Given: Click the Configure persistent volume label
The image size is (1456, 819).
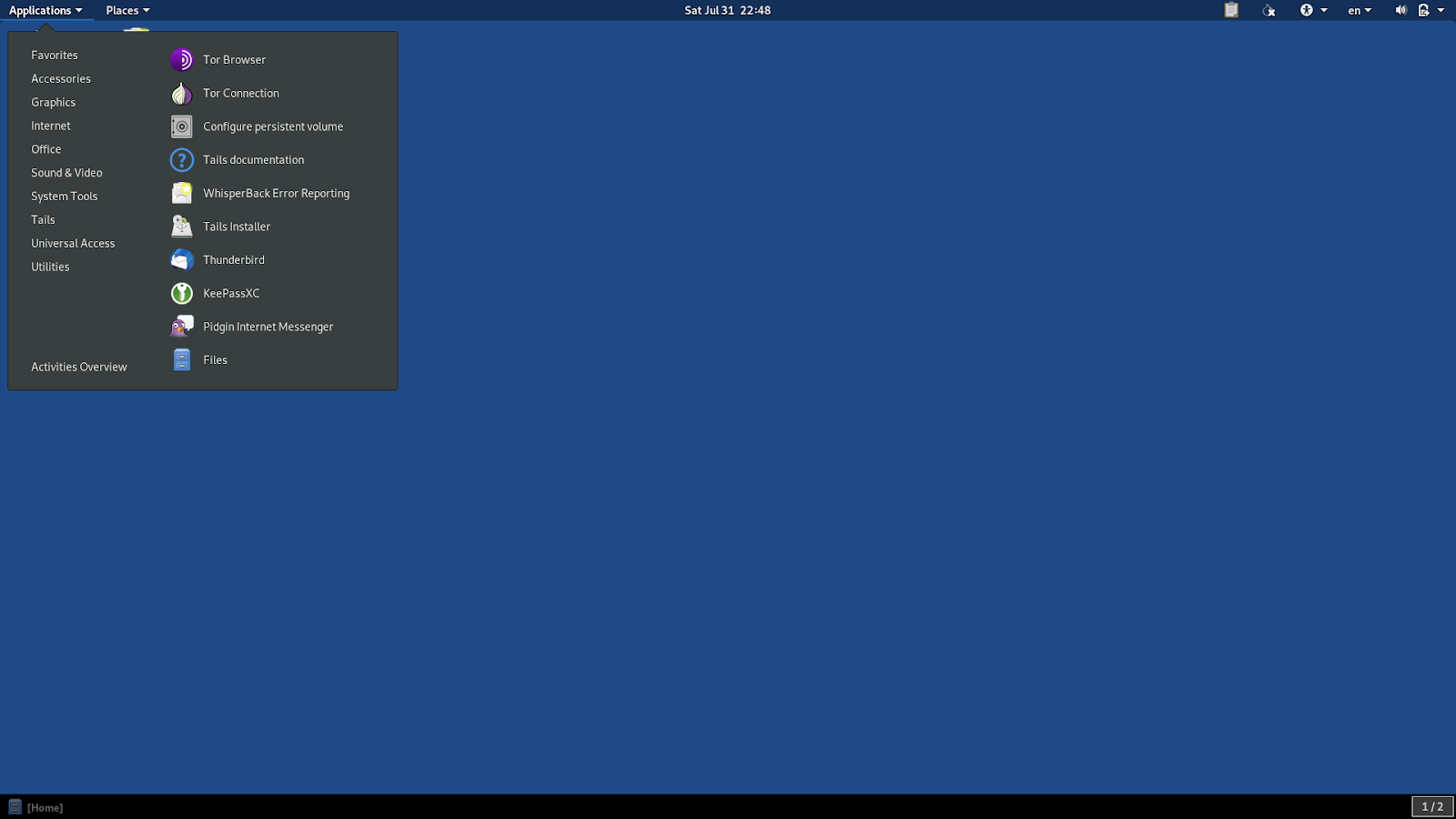Looking at the screenshot, I should pos(273,127).
